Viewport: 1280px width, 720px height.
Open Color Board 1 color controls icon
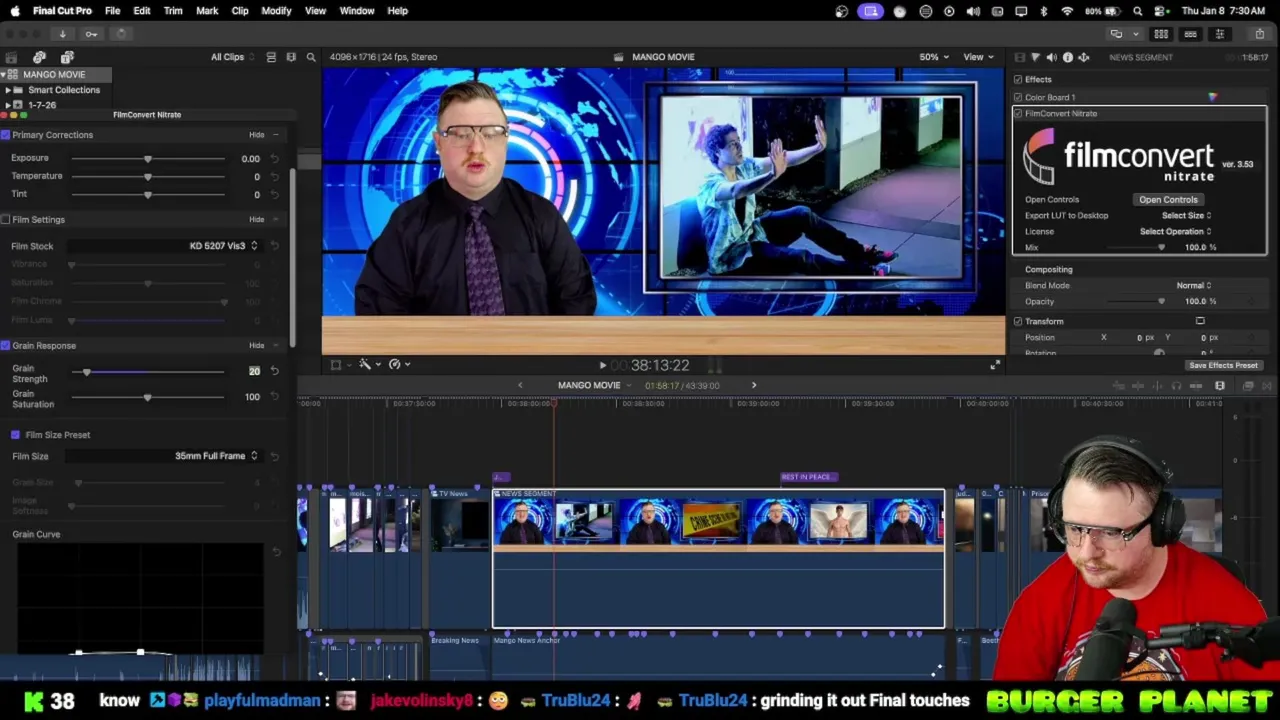click(x=1212, y=97)
